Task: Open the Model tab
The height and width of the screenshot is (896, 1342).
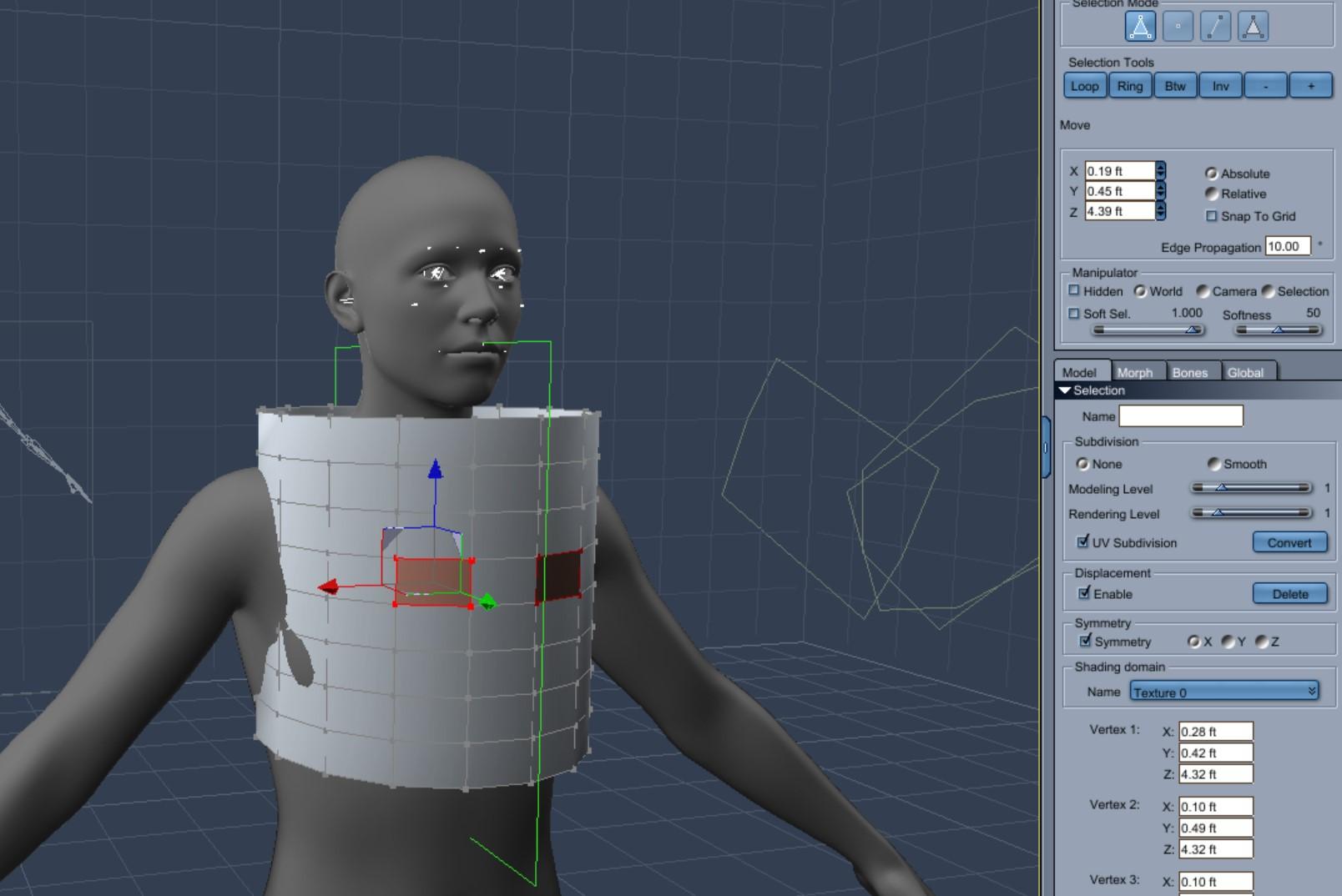Action: (x=1080, y=372)
